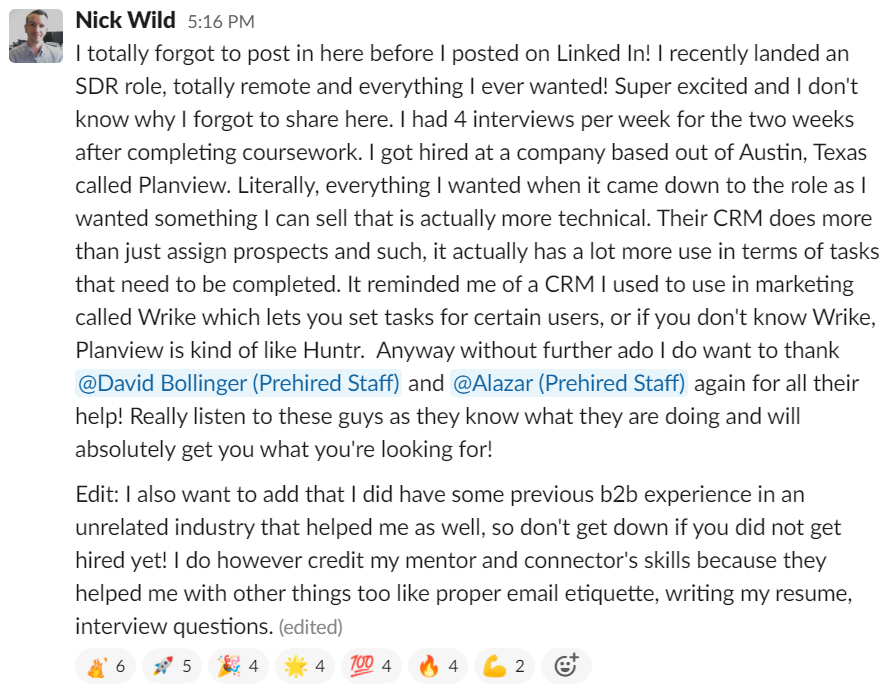This screenshot has height=690, width=891.
Task: Open the add reaction emoji picker
Action: 566,665
